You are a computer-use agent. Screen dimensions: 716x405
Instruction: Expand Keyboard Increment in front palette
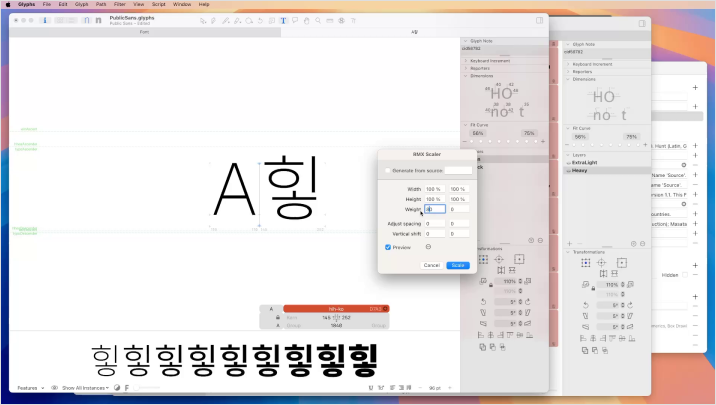466,61
